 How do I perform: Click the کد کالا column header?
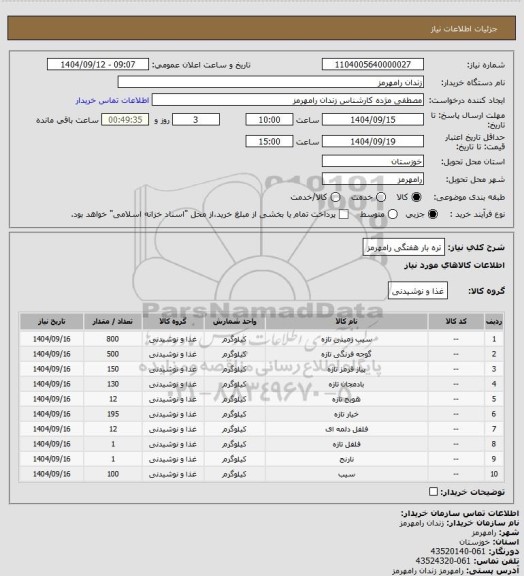click(456, 322)
